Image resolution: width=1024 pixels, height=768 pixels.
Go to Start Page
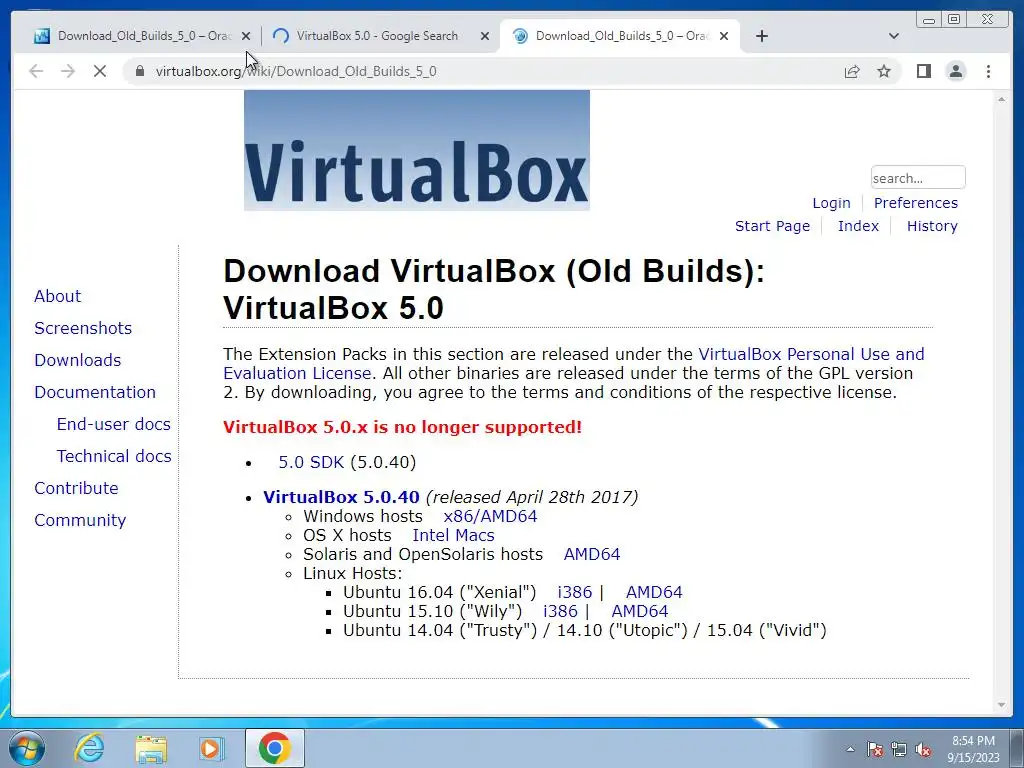pyautogui.click(x=772, y=226)
